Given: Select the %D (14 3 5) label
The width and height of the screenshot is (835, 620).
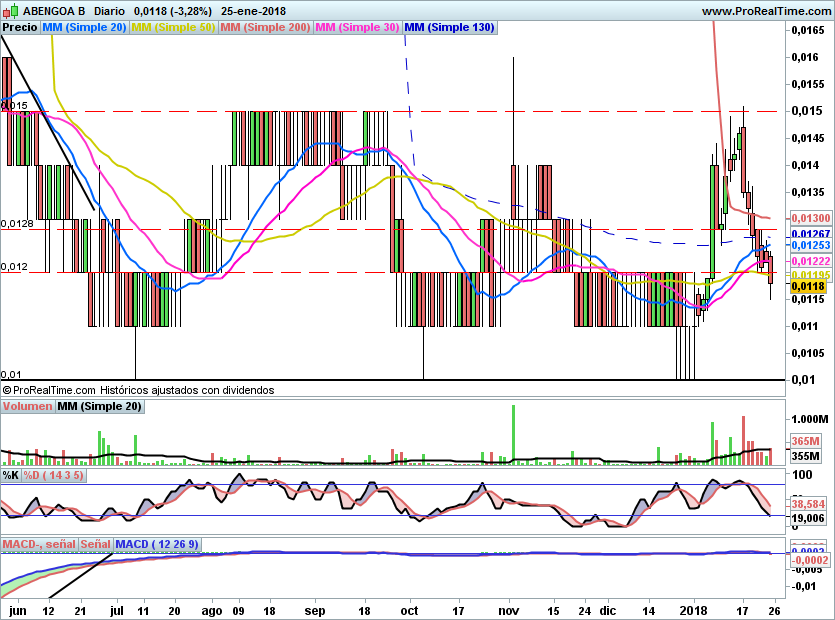Looking at the screenshot, I should point(54,476).
